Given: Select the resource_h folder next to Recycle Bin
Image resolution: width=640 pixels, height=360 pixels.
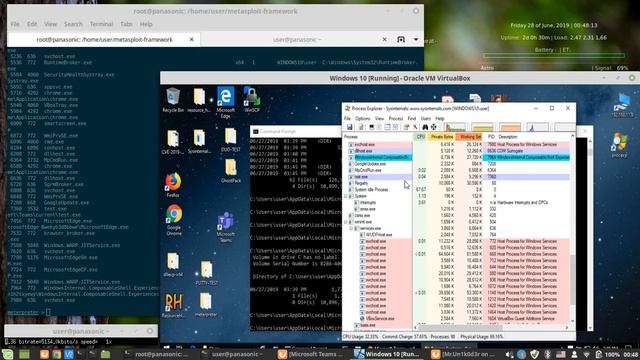Looking at the screenshot, I should [199, 100].
